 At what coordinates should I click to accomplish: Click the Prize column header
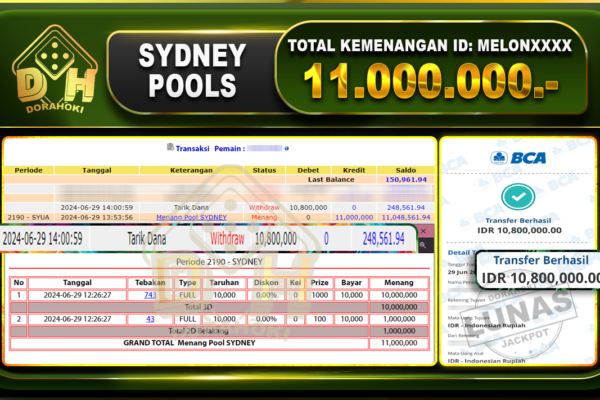pyautogui.click(x=320, y=282)
